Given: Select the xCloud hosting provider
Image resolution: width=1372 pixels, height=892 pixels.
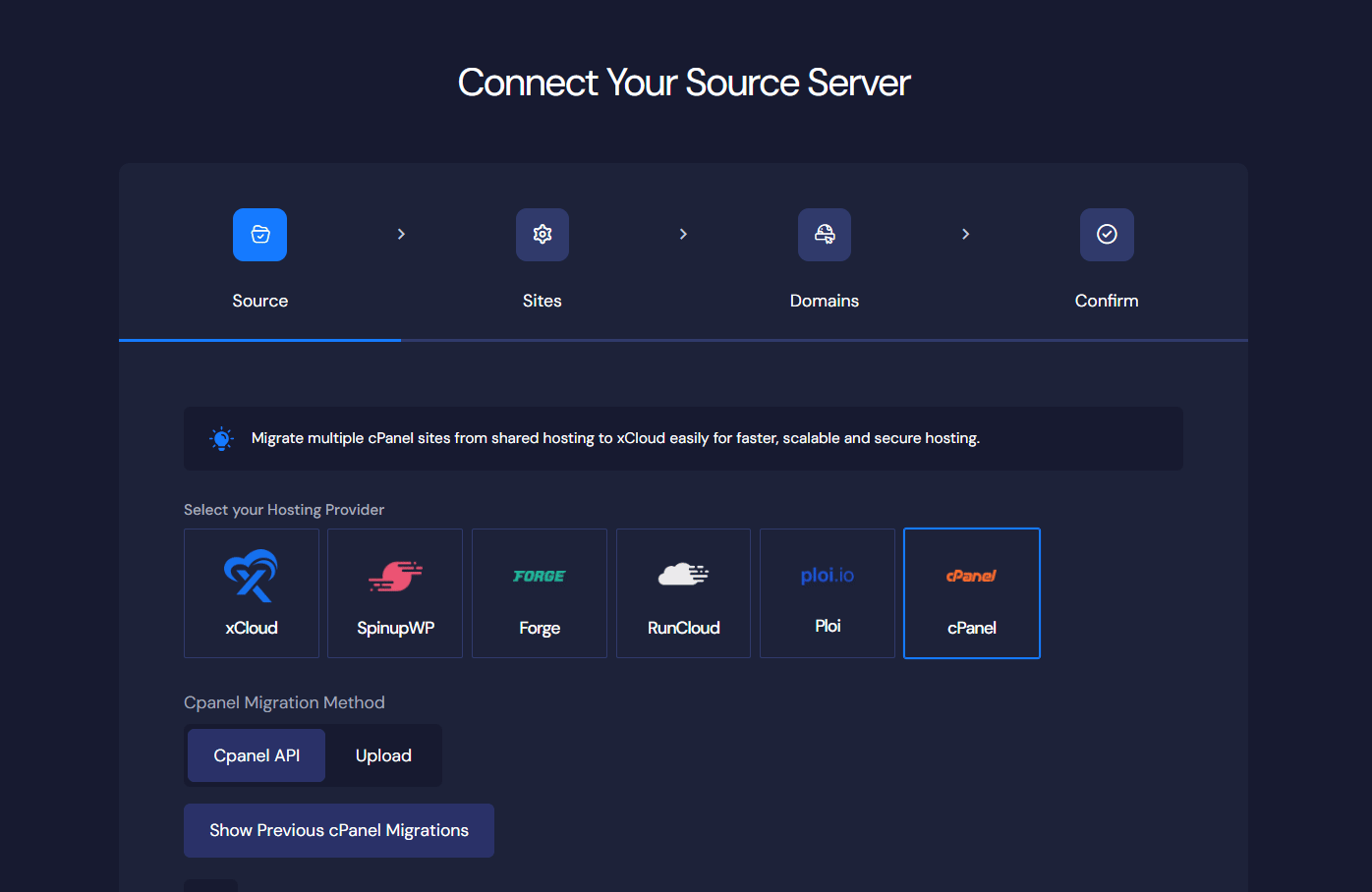Looking at the screenshot, I should [x=252, y=593].
